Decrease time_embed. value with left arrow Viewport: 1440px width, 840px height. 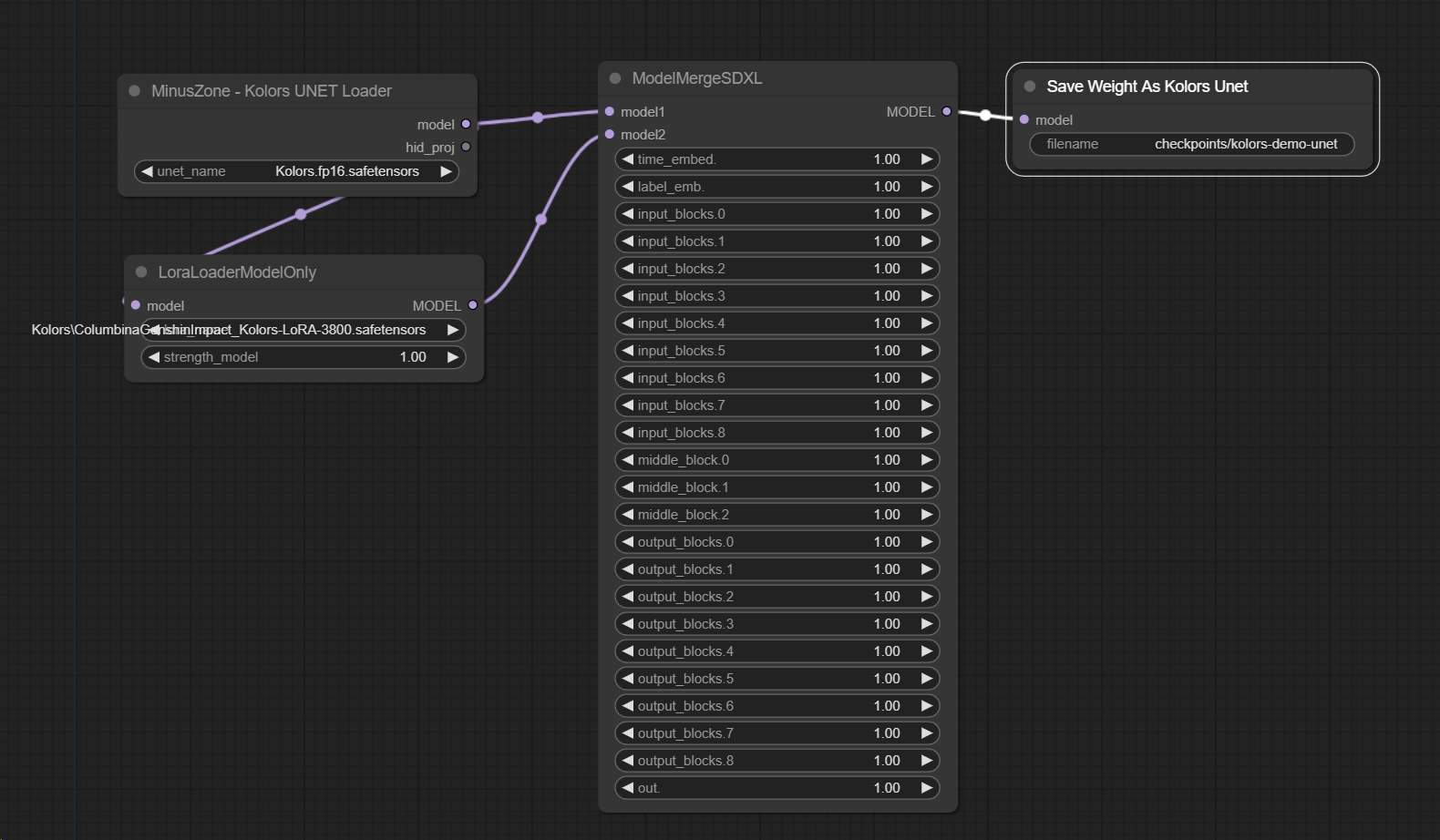point(628,159)
